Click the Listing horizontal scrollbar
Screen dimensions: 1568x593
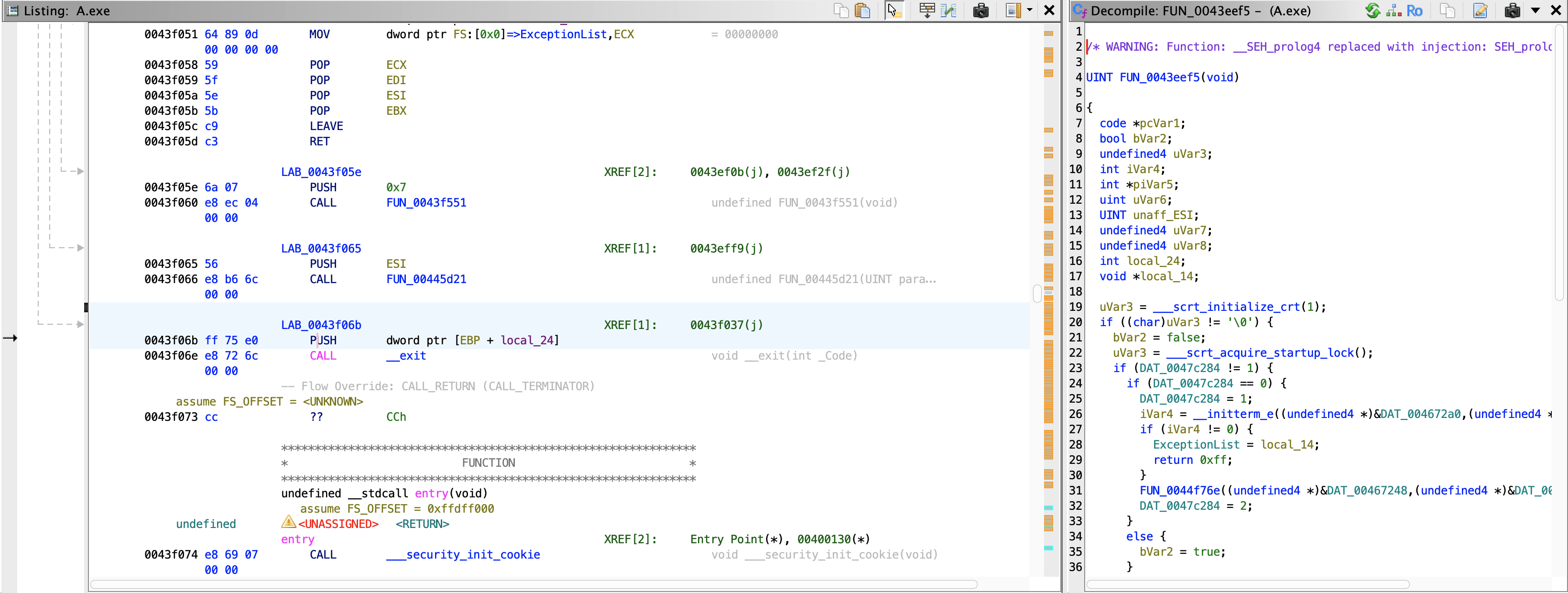(x=533, y=584)
